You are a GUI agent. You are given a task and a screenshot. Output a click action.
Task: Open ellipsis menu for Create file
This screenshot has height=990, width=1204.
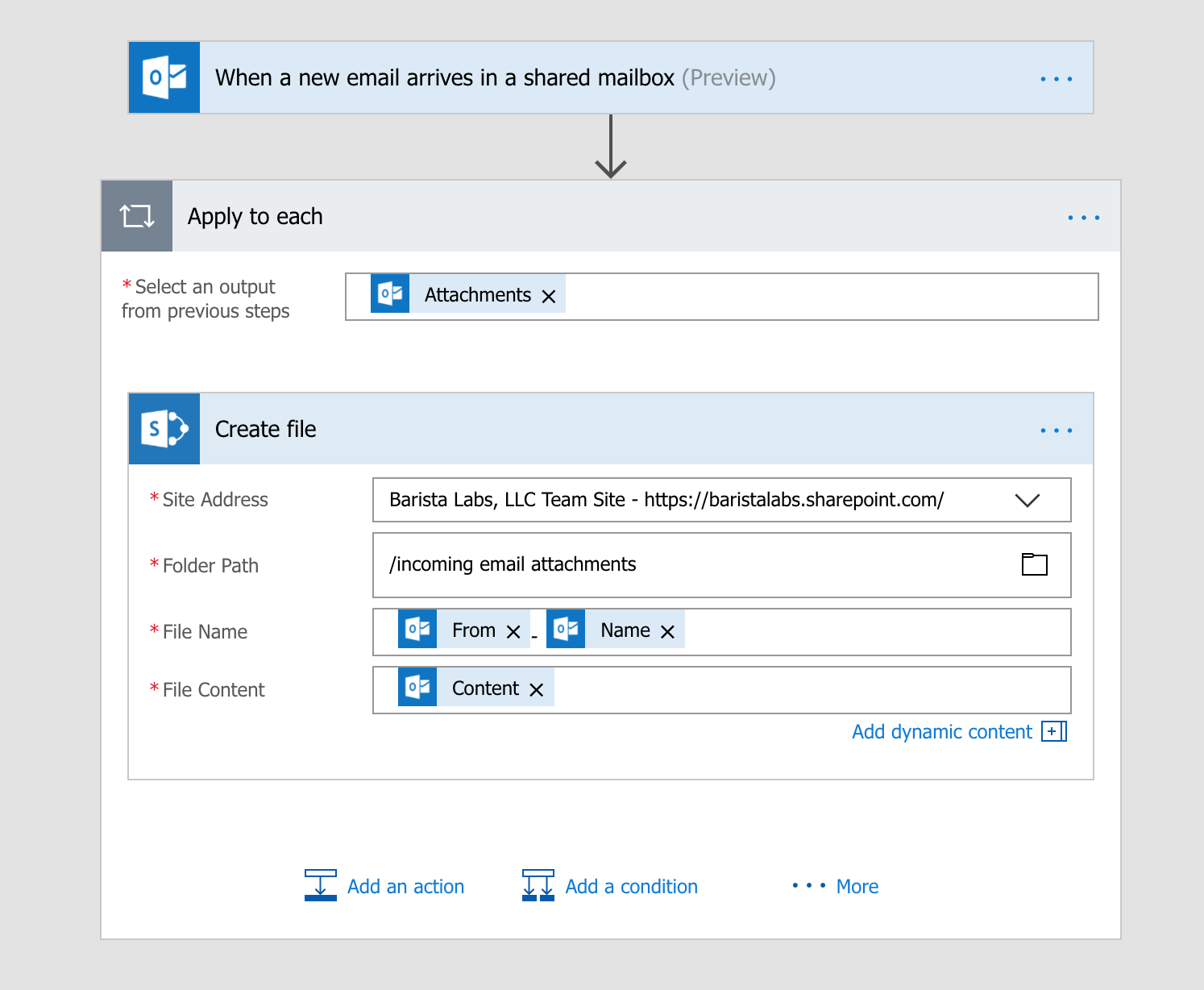(x=1056, y=431)
